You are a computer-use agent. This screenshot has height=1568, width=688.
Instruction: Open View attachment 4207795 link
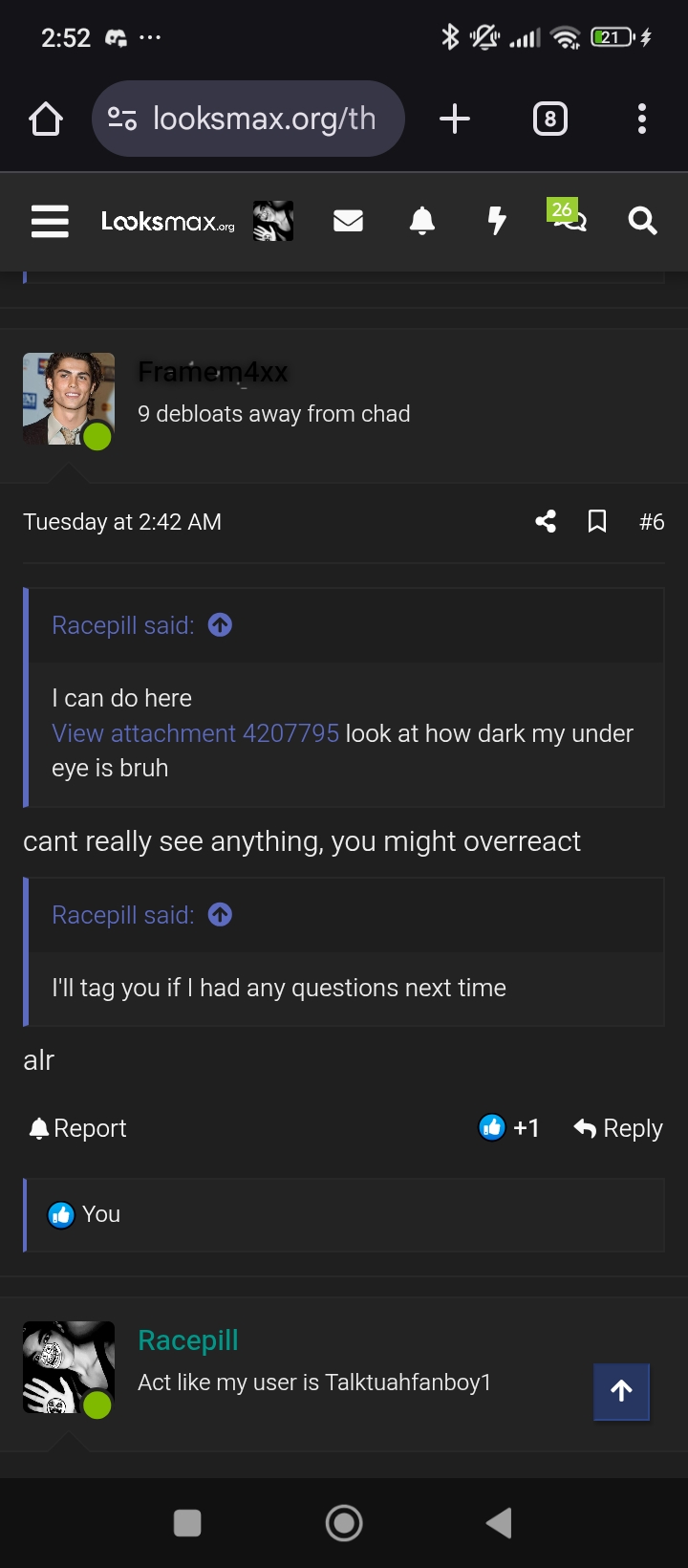(x=195, y=733)
